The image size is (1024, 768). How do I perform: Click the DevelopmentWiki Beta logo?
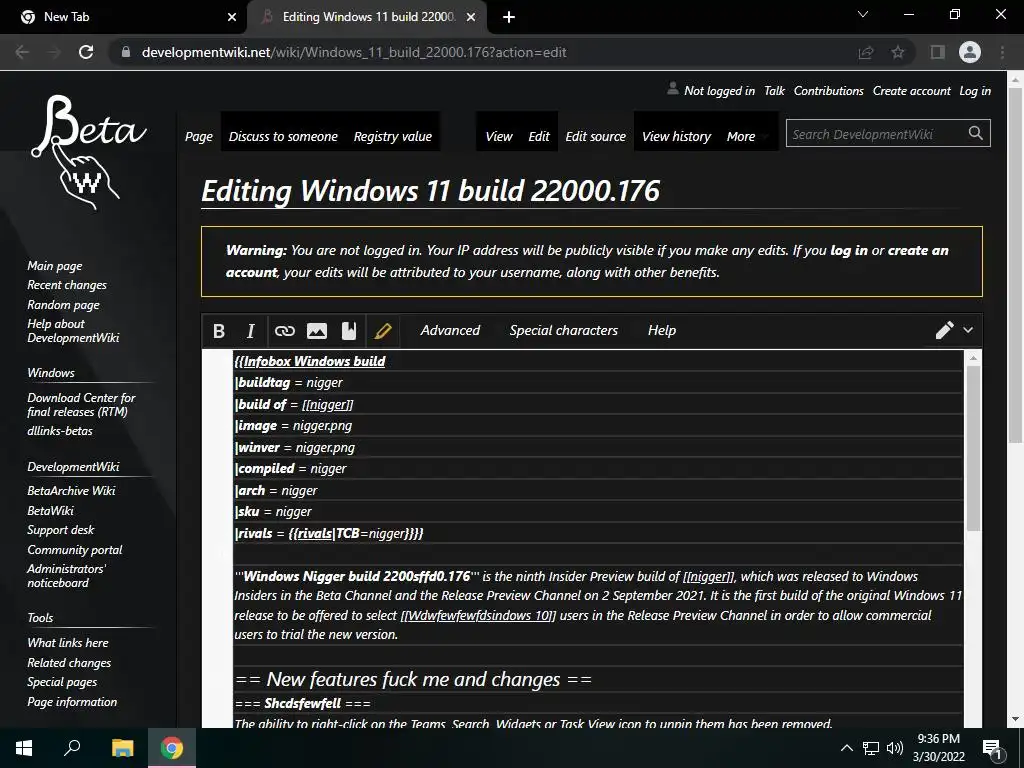coord(88,153)
